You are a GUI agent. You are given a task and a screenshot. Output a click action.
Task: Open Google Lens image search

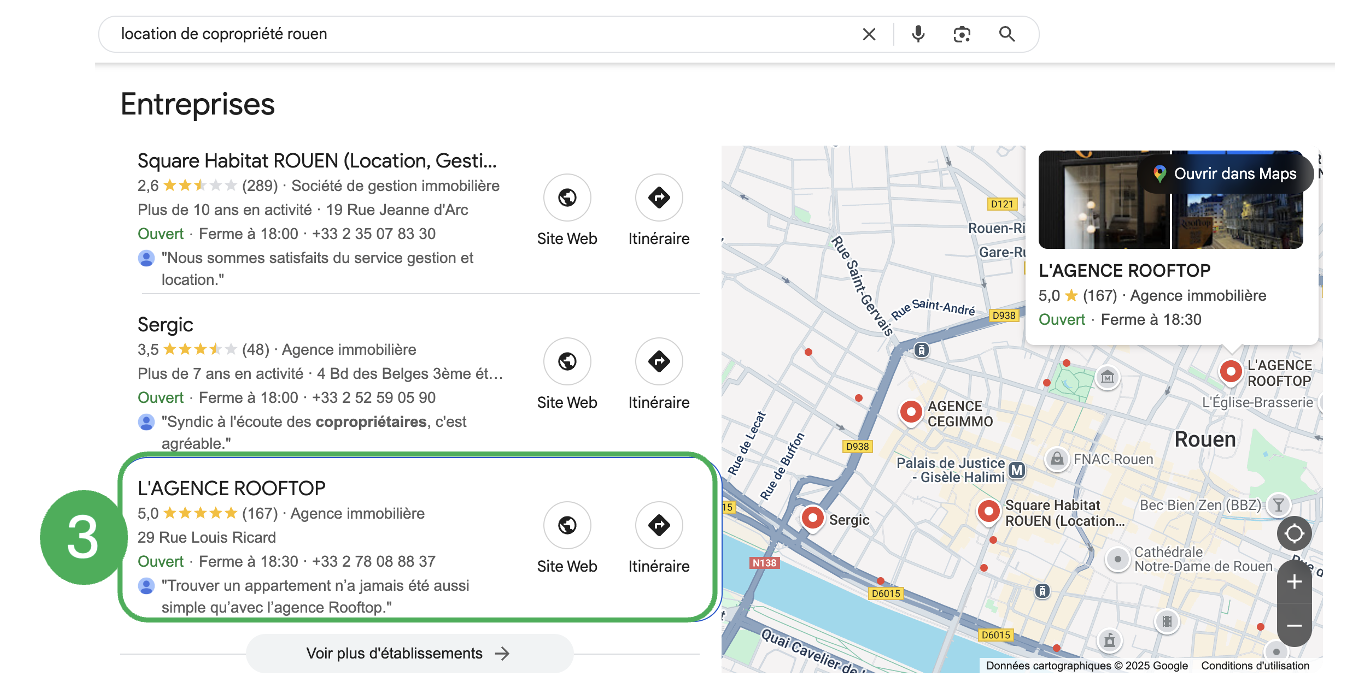click(962, 34)
